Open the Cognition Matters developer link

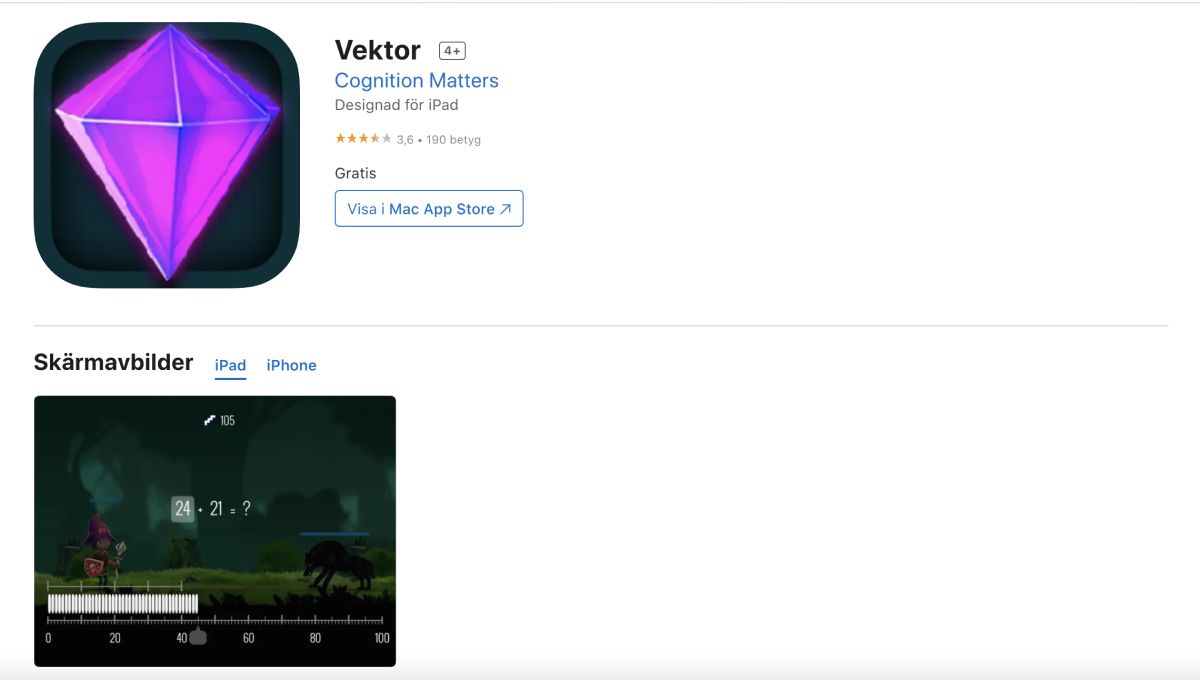click(416, 81)
